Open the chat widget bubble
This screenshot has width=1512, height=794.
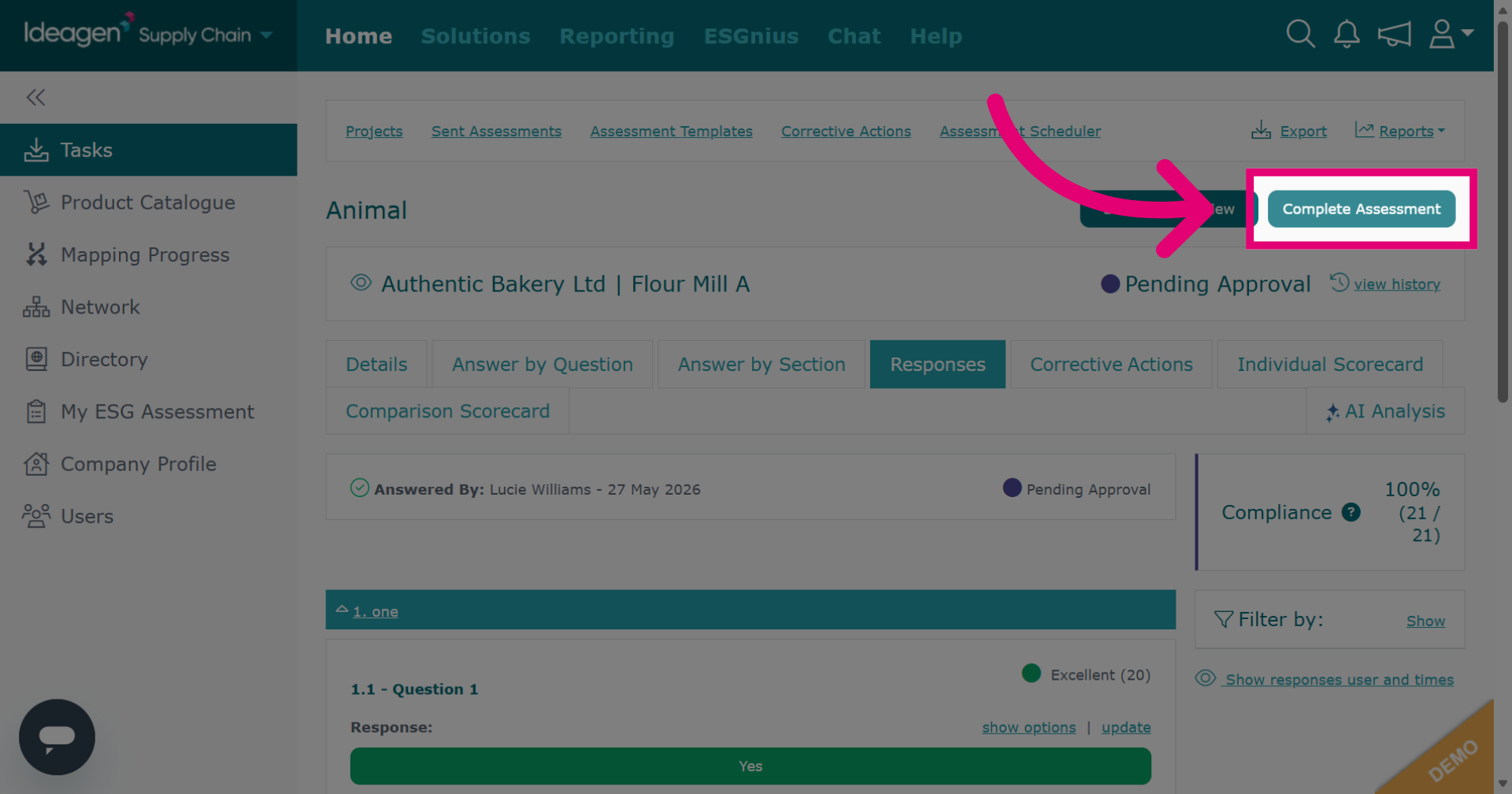[57, 736]
